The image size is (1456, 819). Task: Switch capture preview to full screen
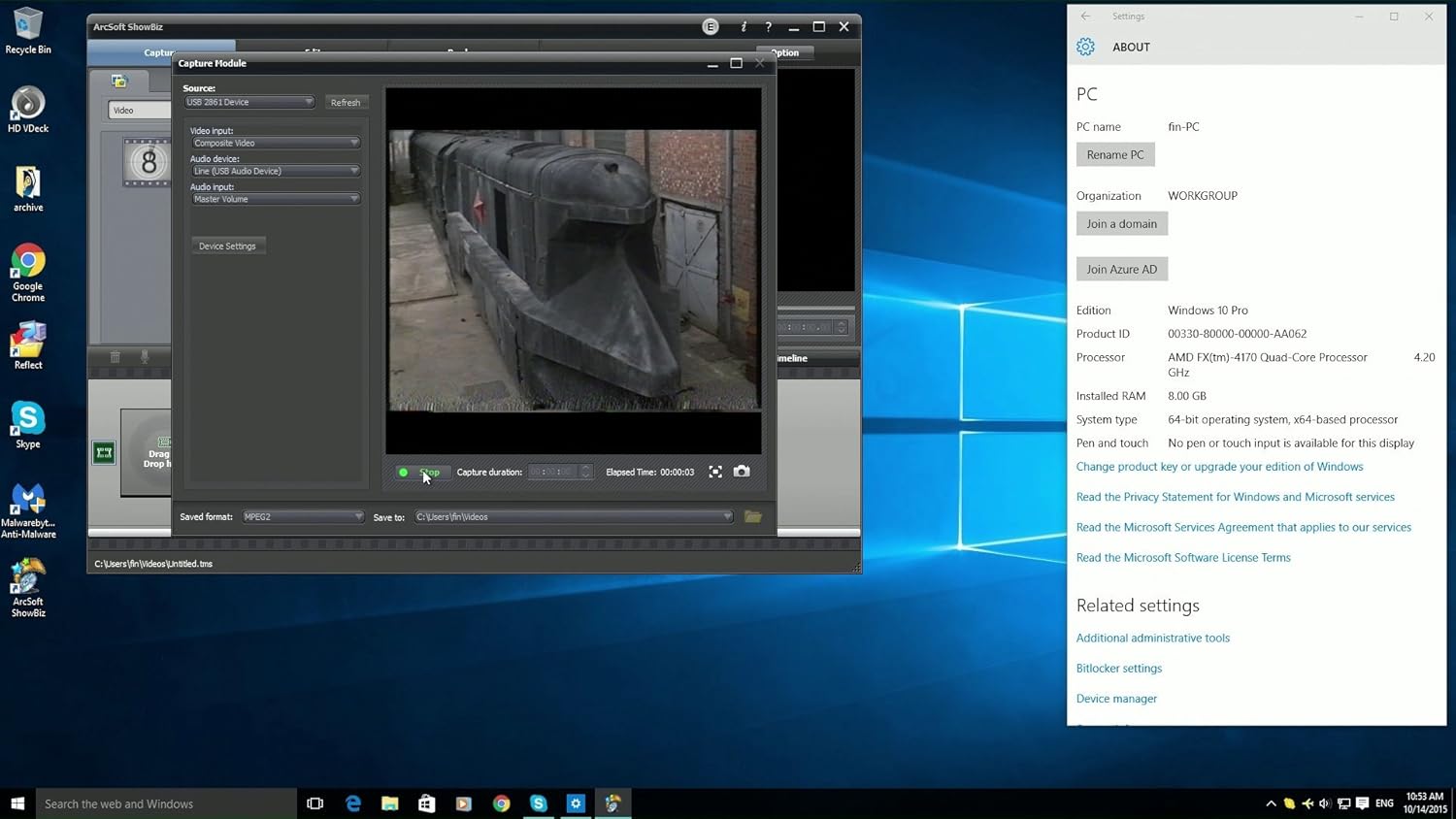(x=715, y=472)
